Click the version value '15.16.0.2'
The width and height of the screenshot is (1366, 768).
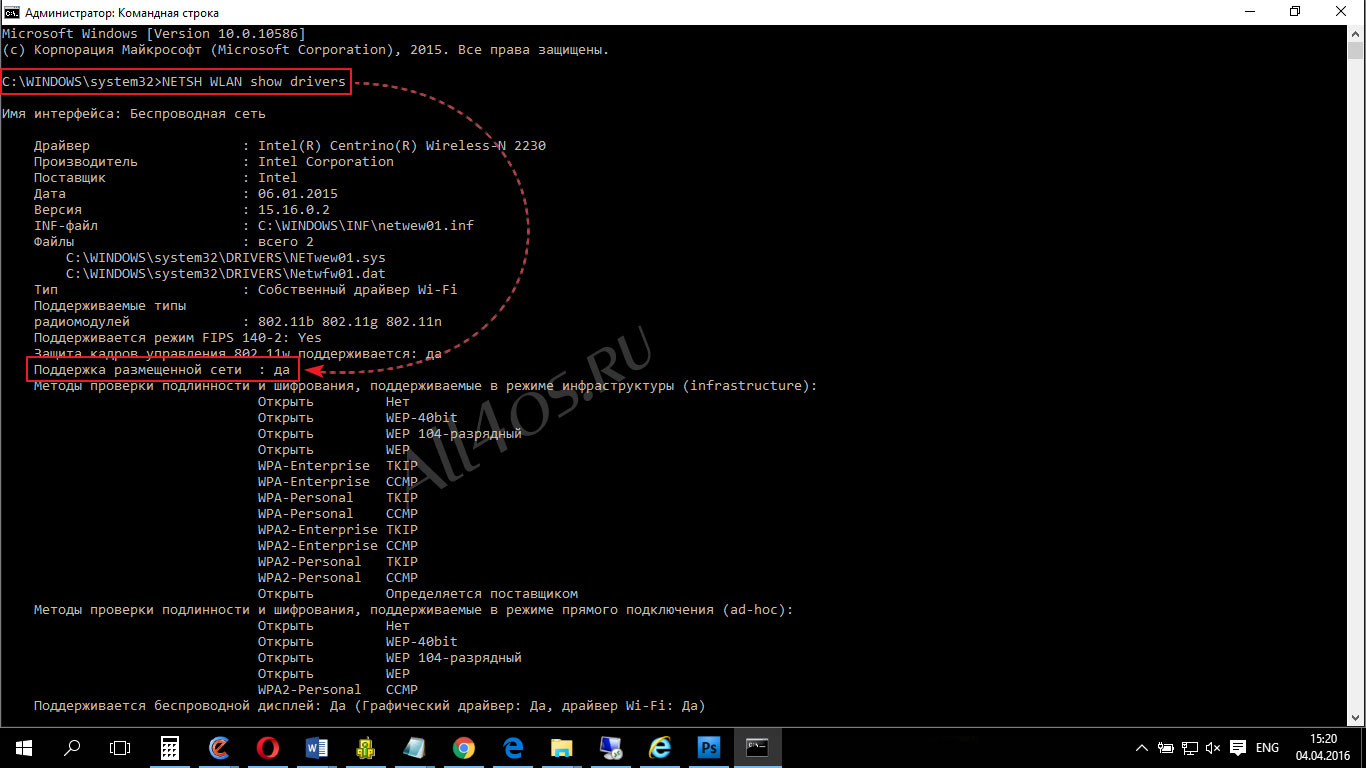[294, 210]
